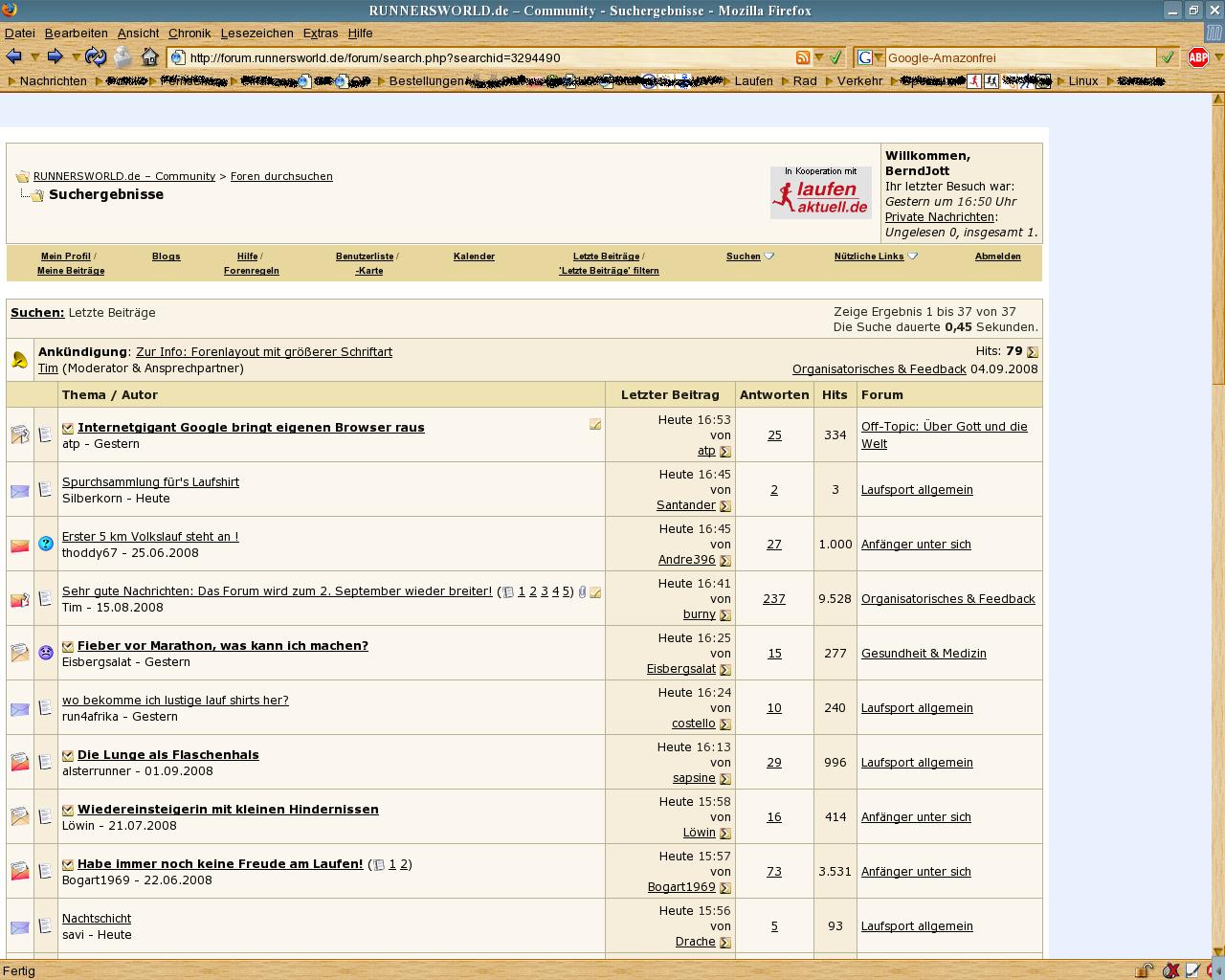Click the Abmelden link
Screen dimensions: 1225x980
pos(997,256)
